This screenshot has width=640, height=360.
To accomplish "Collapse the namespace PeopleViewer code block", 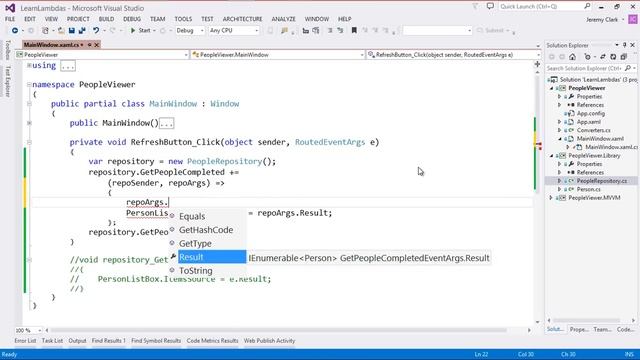I will [x=29, y=84].
